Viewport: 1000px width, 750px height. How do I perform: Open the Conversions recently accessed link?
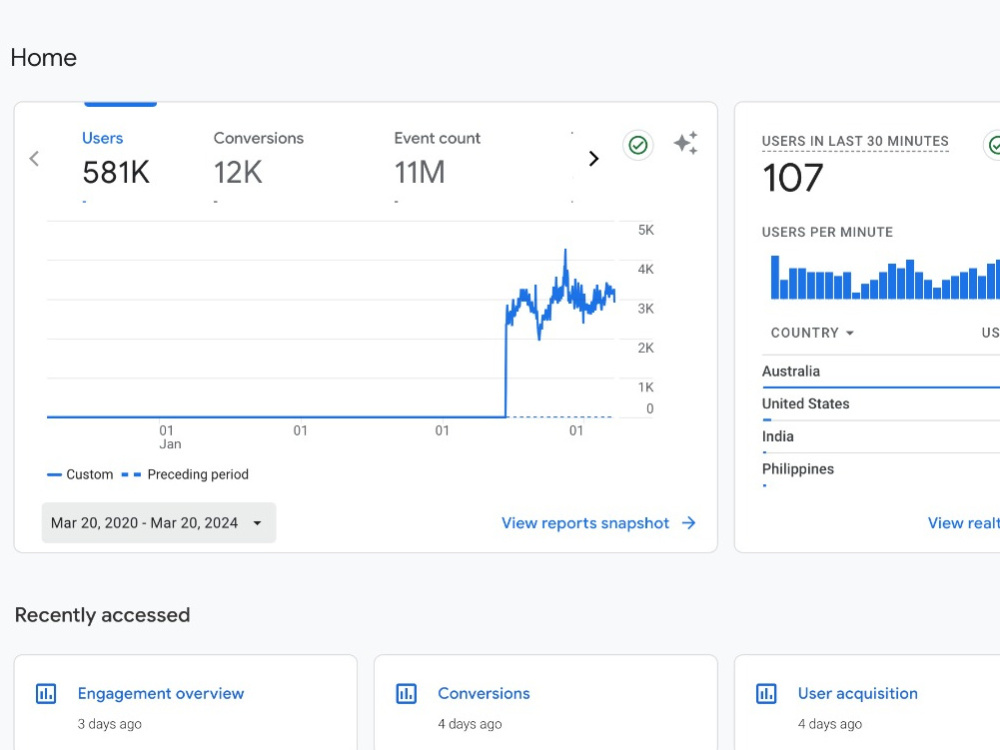coord(483,693)
